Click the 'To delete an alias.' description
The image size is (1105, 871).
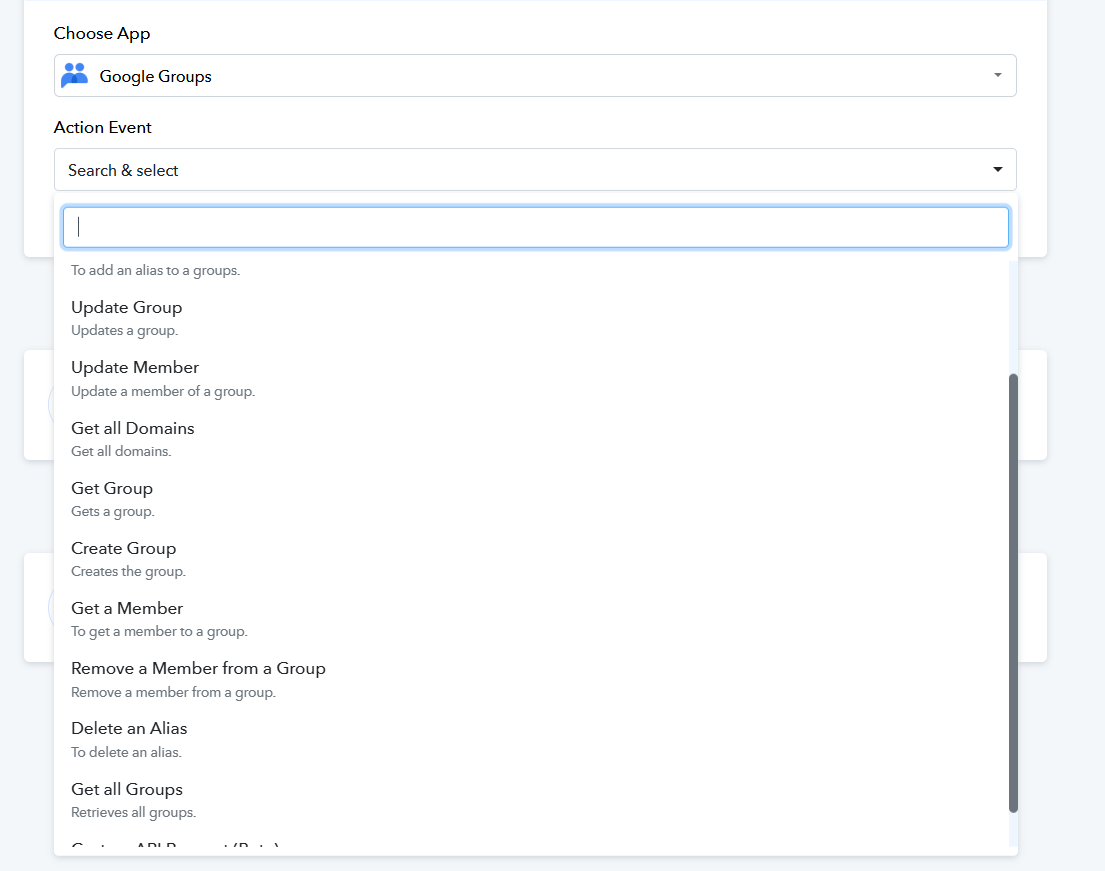pos(126,752)
